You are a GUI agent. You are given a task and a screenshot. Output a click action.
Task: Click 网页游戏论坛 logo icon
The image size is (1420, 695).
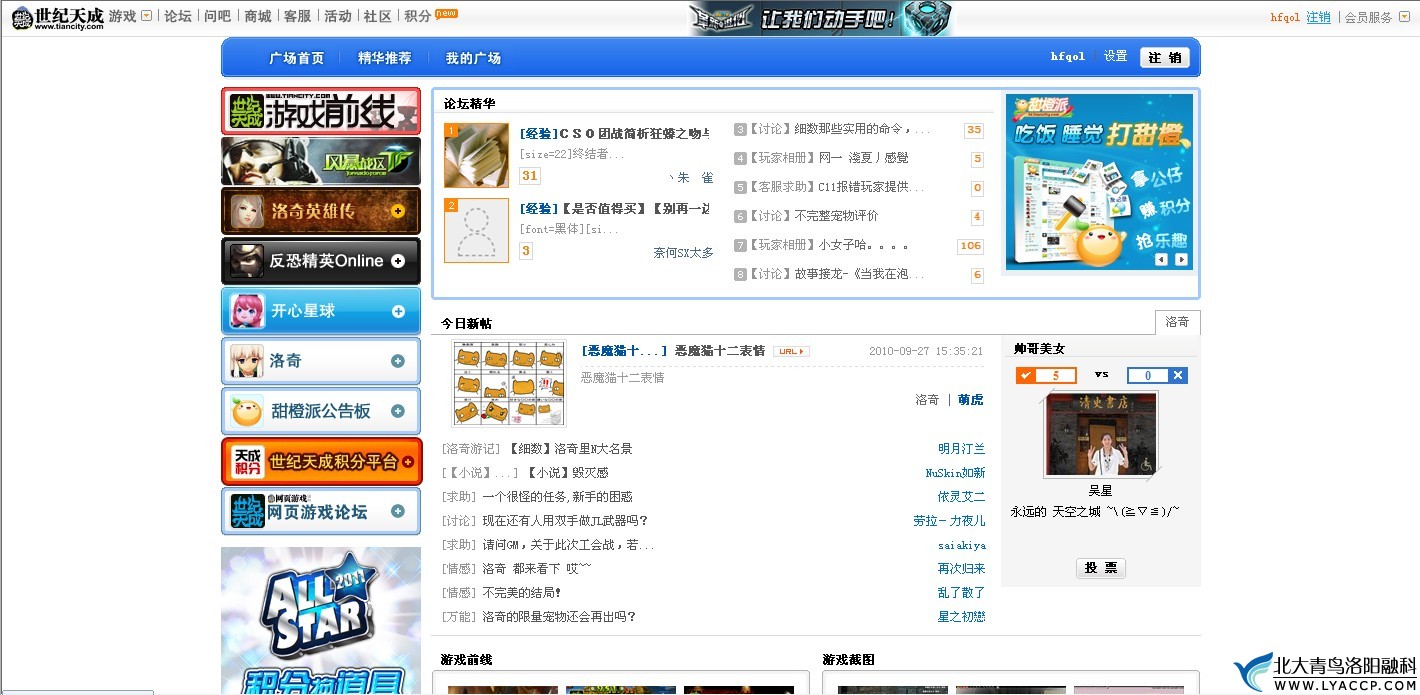click(x=247, y=511)
